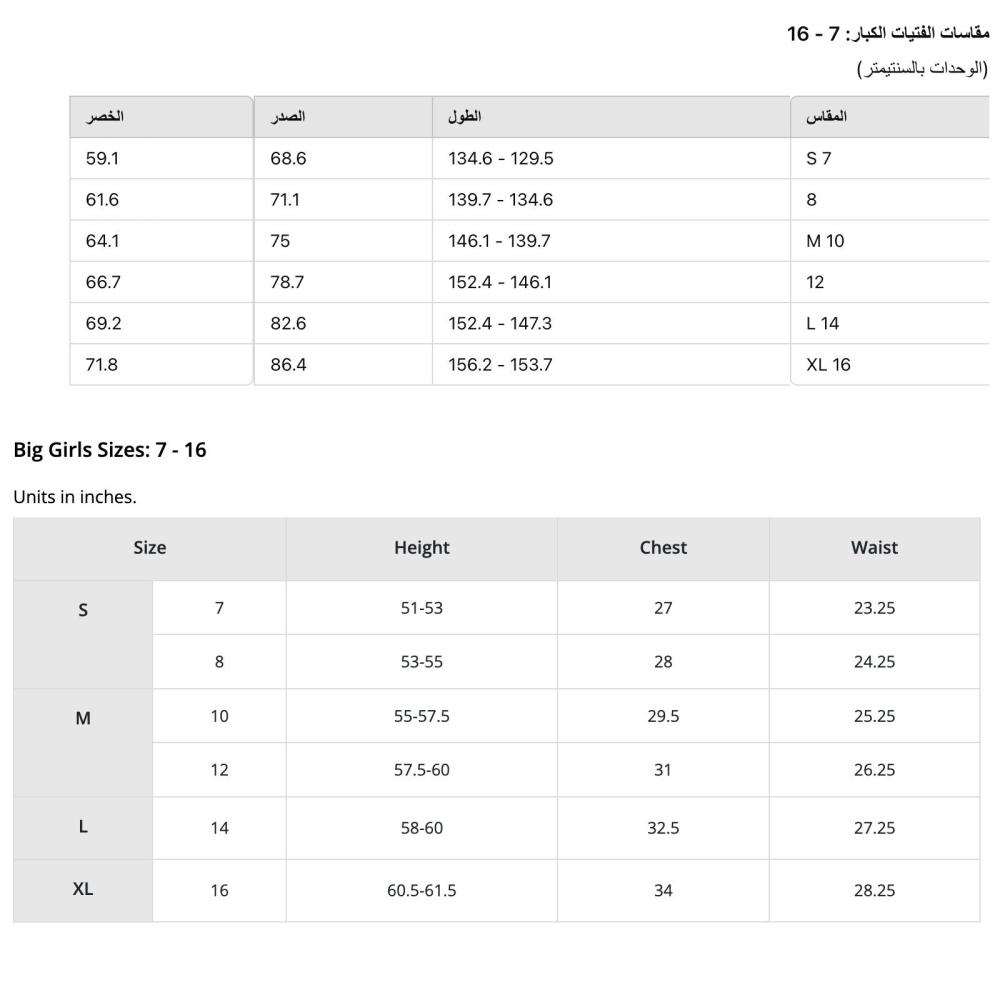Select height value 146.1 - 139.7
The width and height of the screenshot is (1000, 1000).
pos(499,241)
